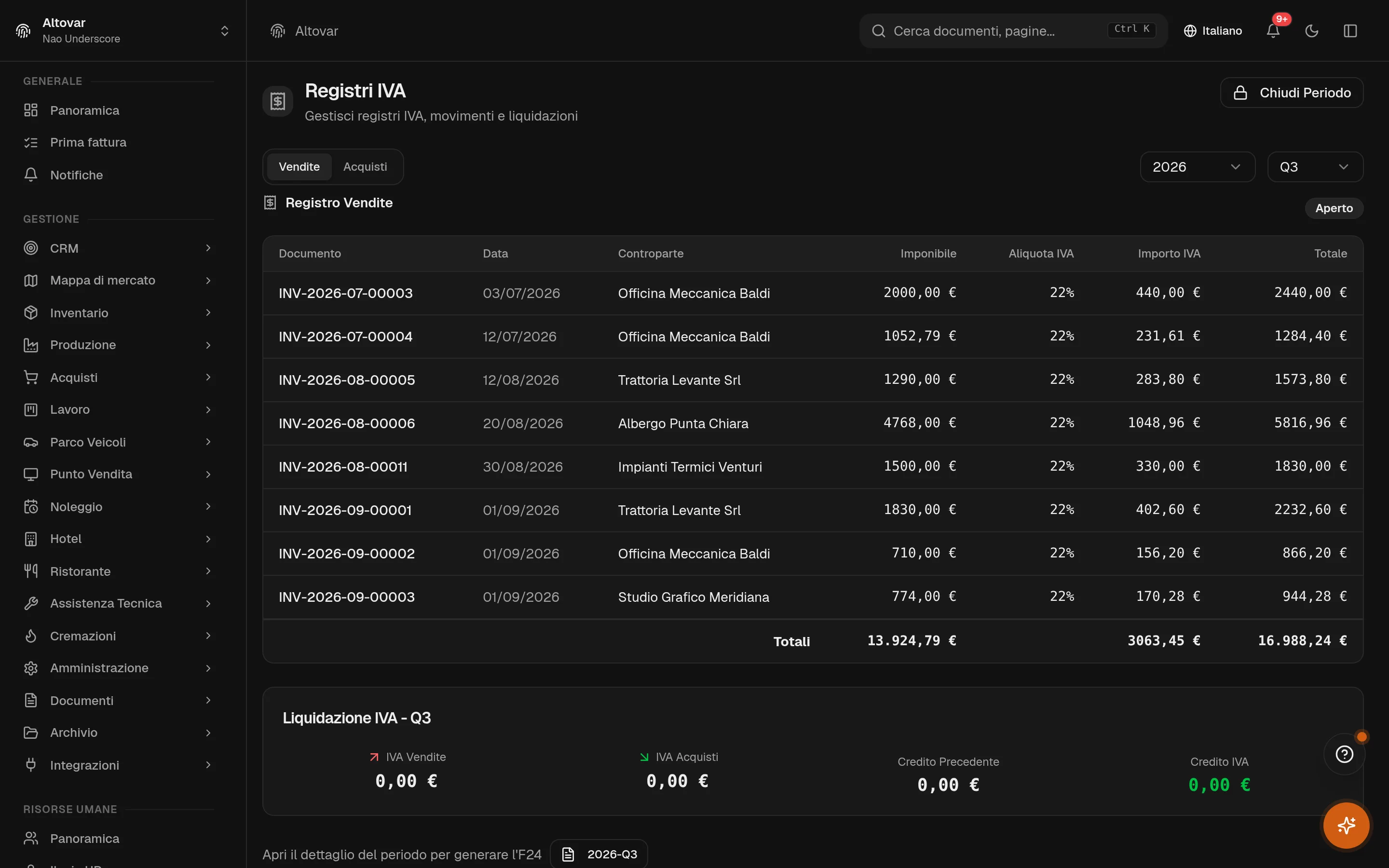Click the Documento column header
1389x868 pixels.
[x=309, y=253]
